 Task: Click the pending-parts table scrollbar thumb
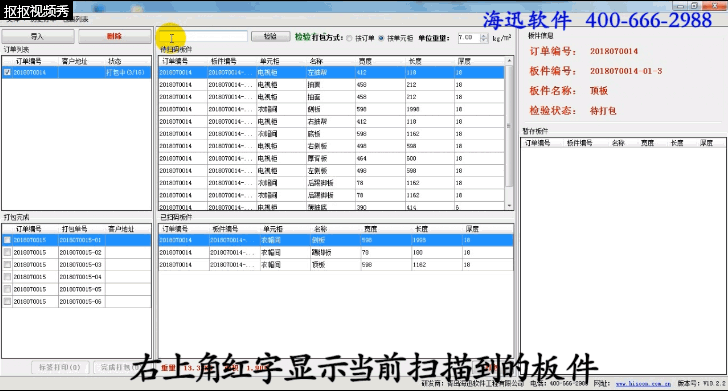pos(509,125)
